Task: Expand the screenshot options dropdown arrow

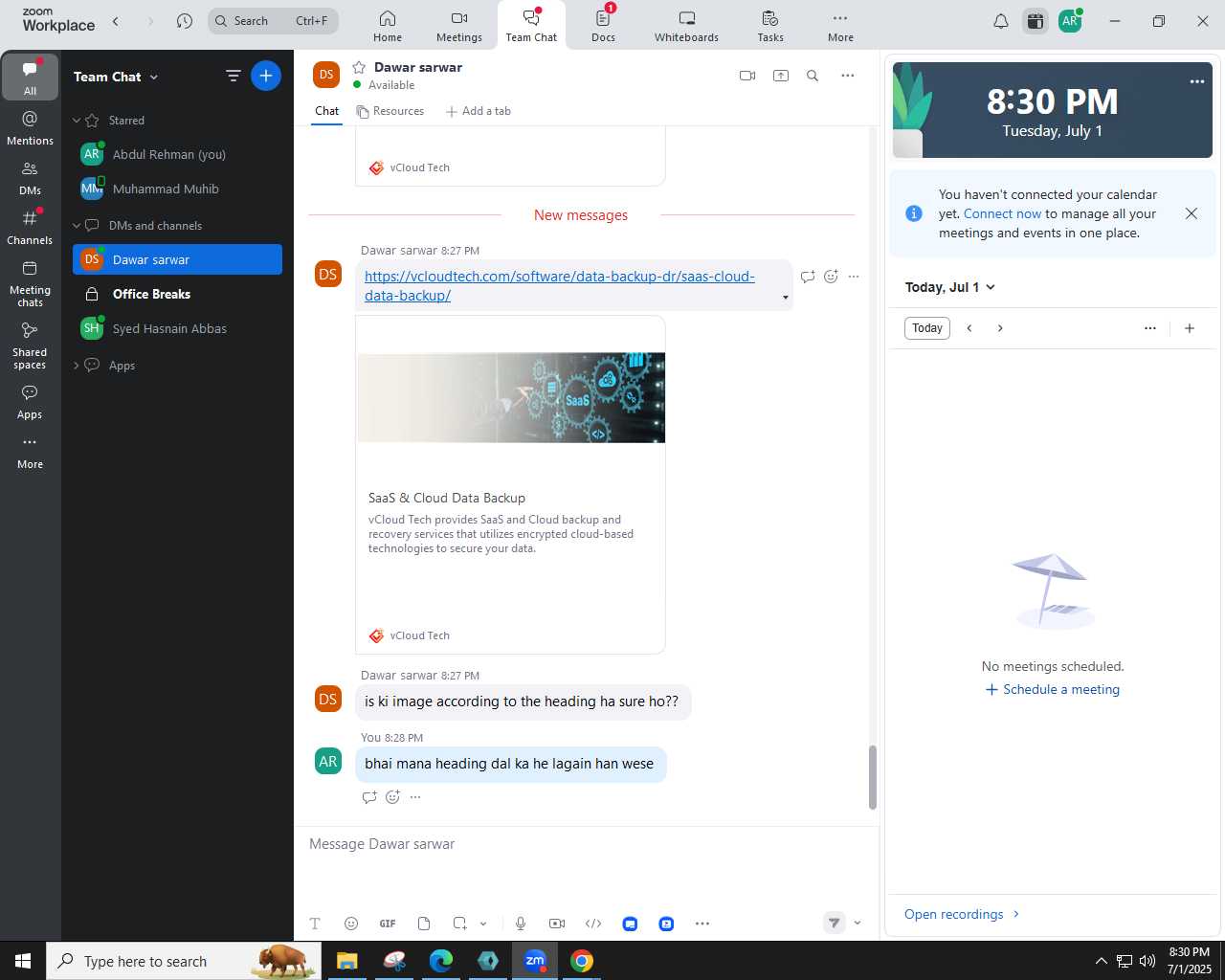Action: (483, 924)
